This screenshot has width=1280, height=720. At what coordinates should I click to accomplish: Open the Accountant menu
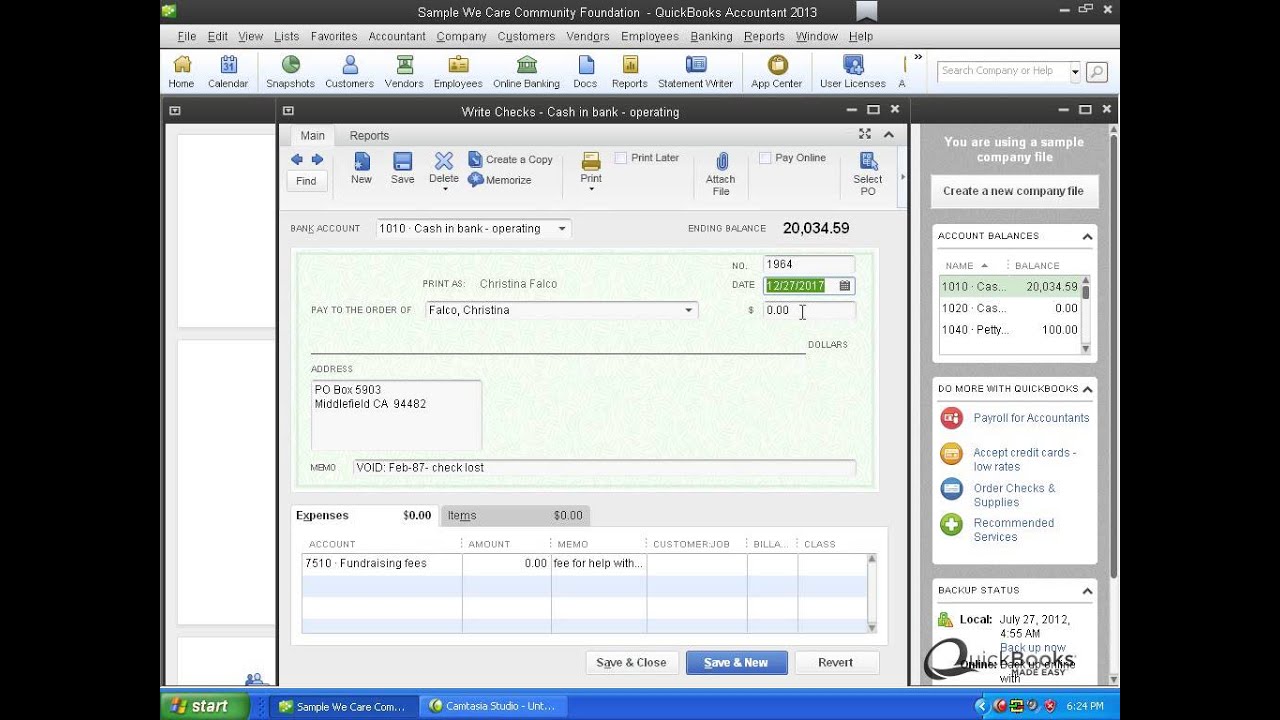coord(397,36)
